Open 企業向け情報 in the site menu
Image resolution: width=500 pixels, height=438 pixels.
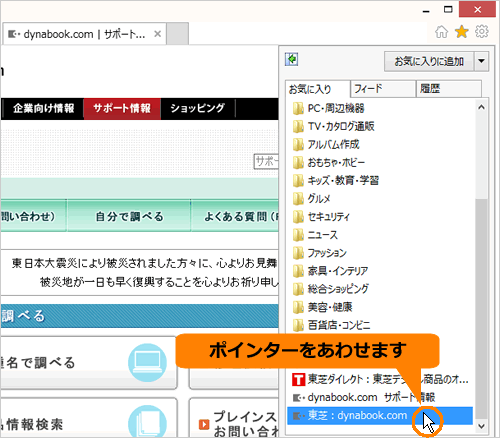coord(44,109)
